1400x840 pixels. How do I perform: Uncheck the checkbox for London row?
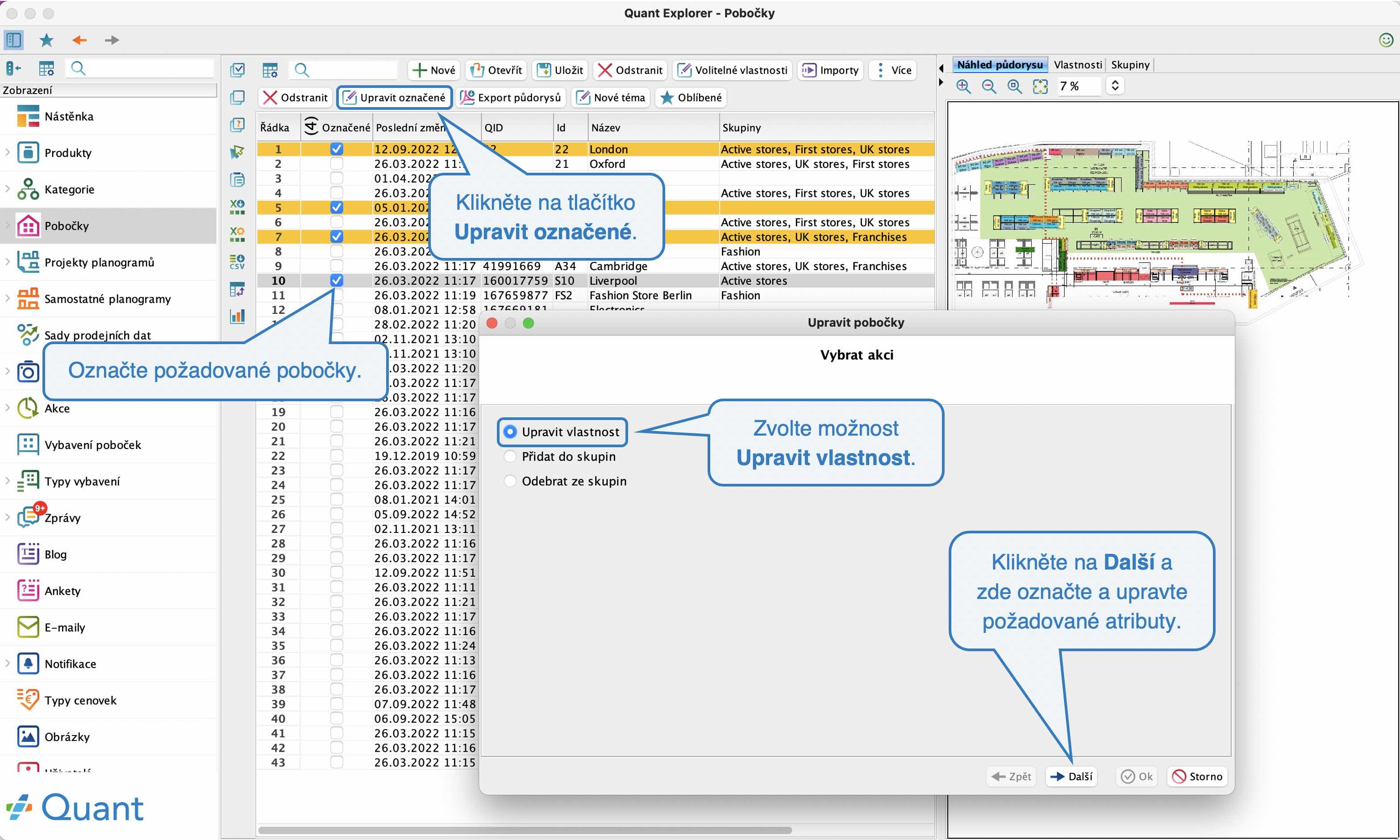pyautogui.click(x=336, y=149)
